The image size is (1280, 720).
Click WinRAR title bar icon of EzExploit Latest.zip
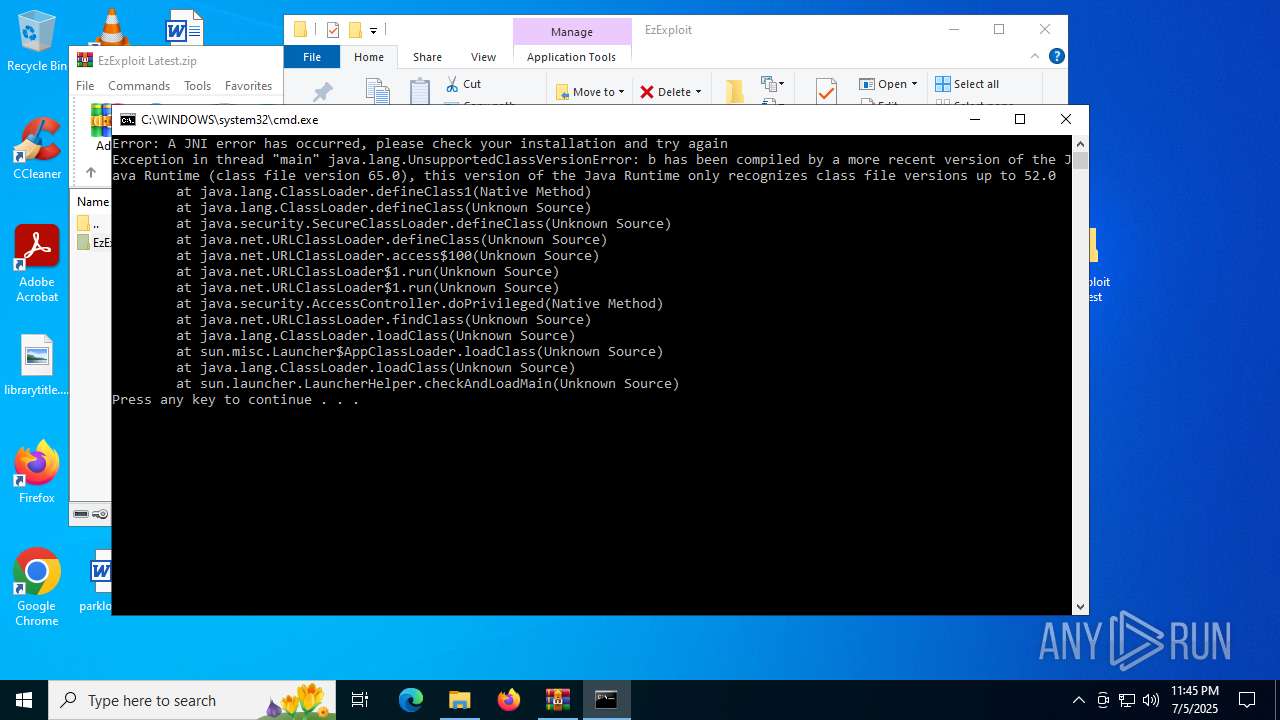[85, 60]
